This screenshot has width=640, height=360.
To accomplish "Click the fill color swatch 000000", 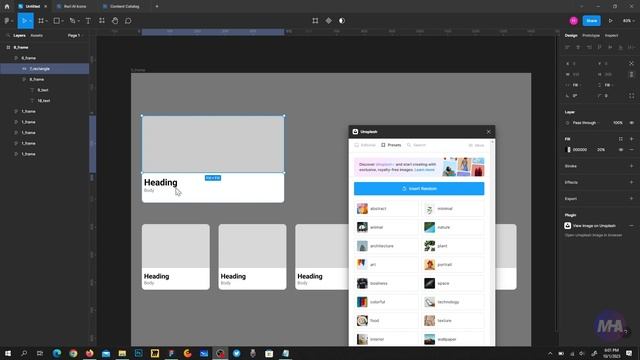I will (x=569, y=150).
